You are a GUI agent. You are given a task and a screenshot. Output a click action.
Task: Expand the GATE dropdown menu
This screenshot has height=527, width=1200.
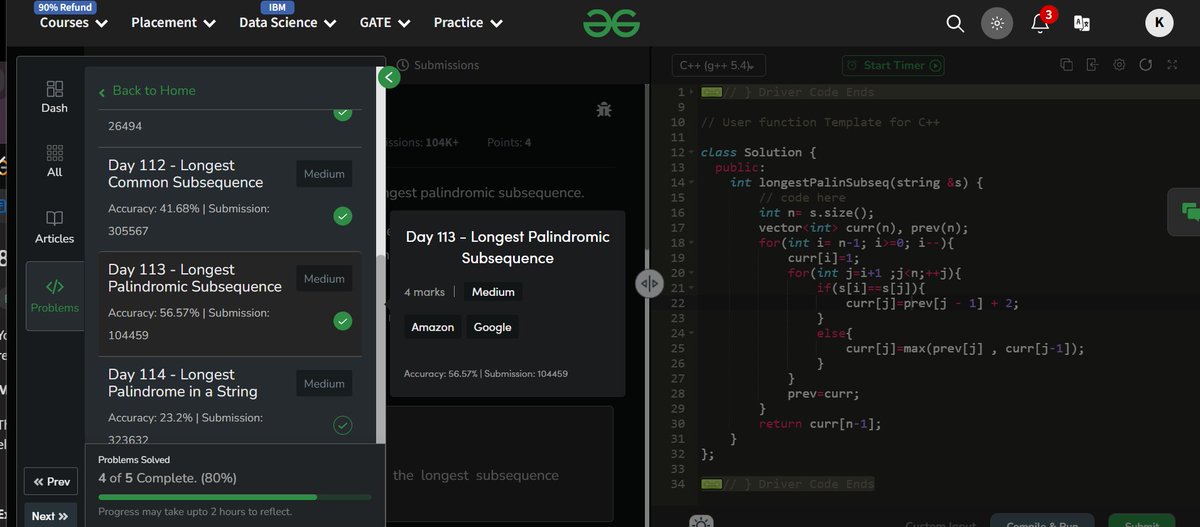coord(385,22)
